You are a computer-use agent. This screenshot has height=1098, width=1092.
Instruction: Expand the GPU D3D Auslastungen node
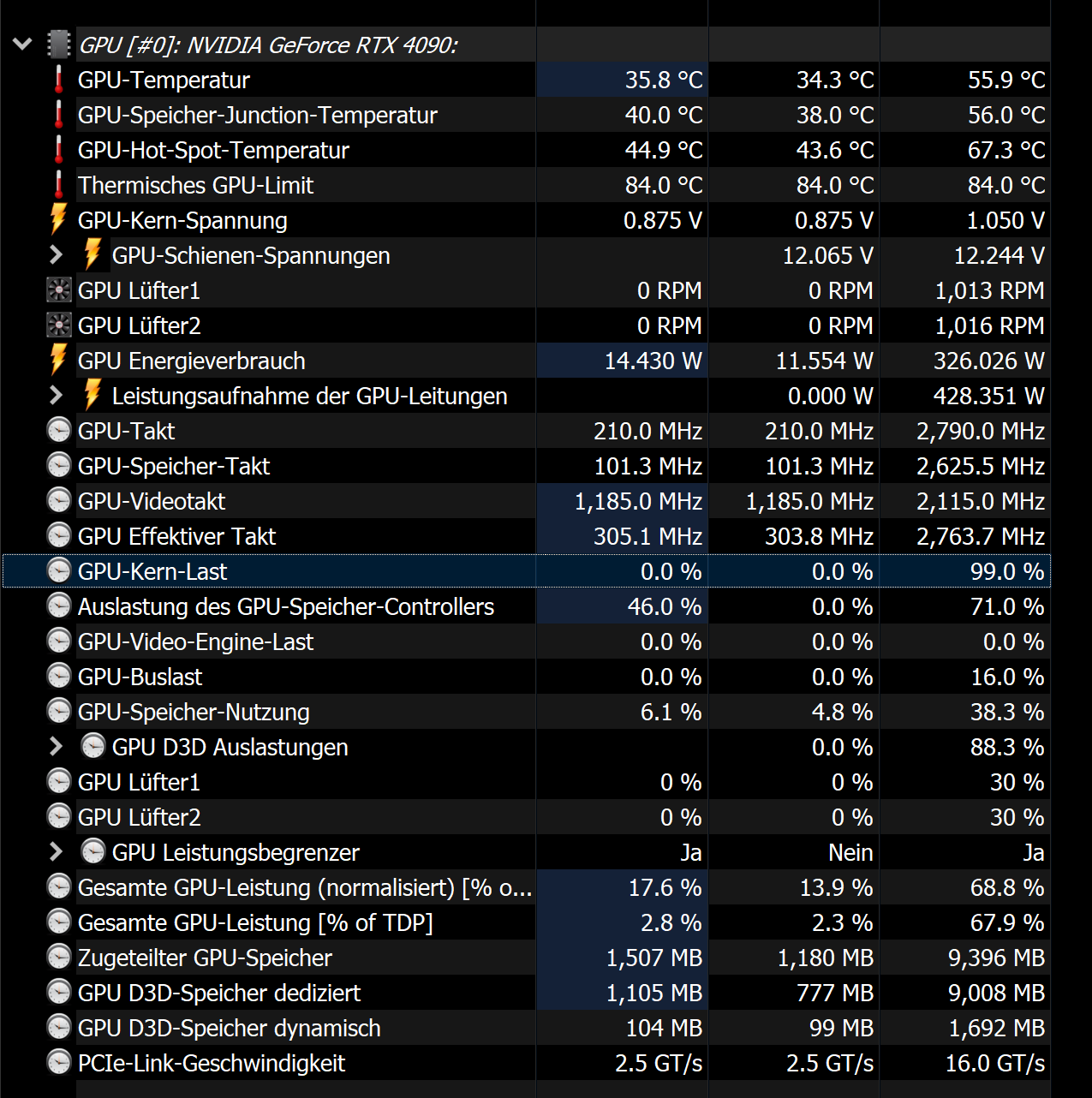pyautogui.click(x=57, y=747)
